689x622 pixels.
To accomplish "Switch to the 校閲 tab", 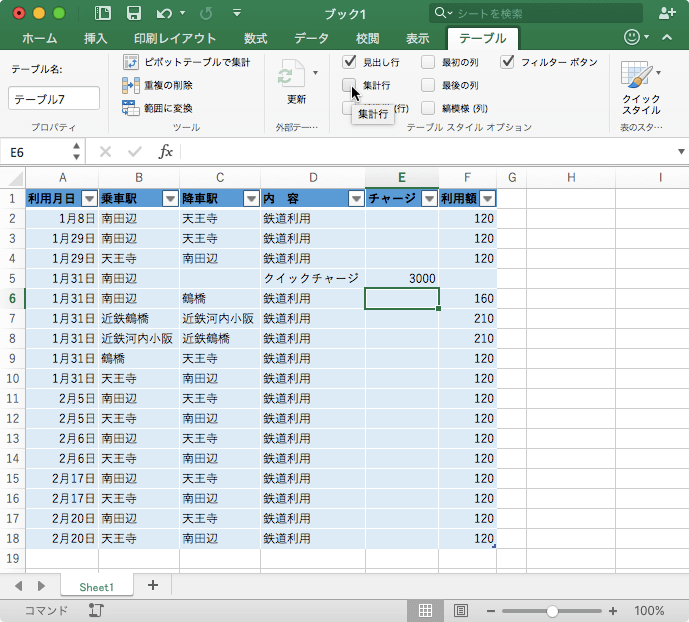I will [367, 39].
